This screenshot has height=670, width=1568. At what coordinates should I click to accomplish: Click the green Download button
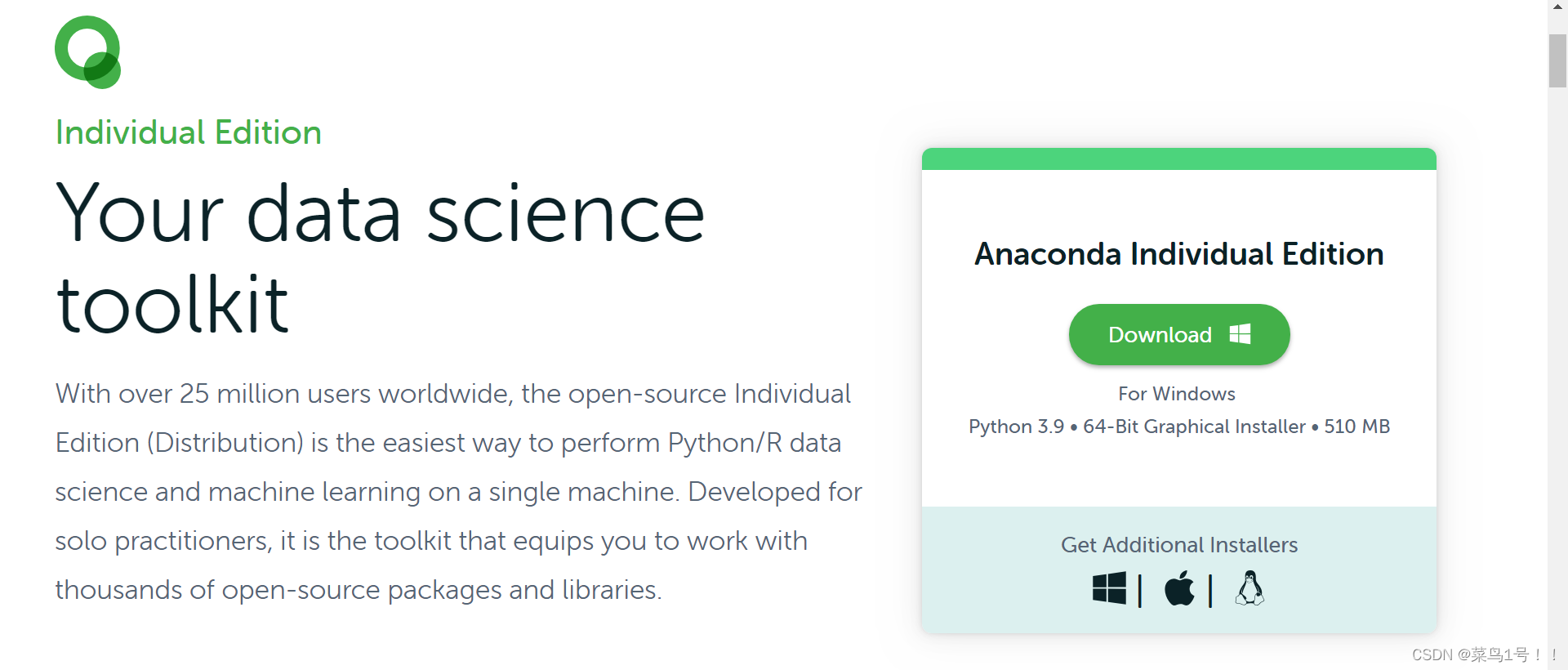pyautogui.click(x=1179, y=334)
